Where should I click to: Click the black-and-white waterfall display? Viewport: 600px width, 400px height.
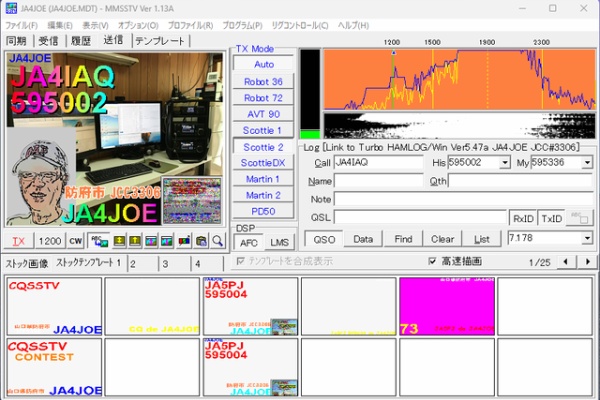(x=460, y=126)
